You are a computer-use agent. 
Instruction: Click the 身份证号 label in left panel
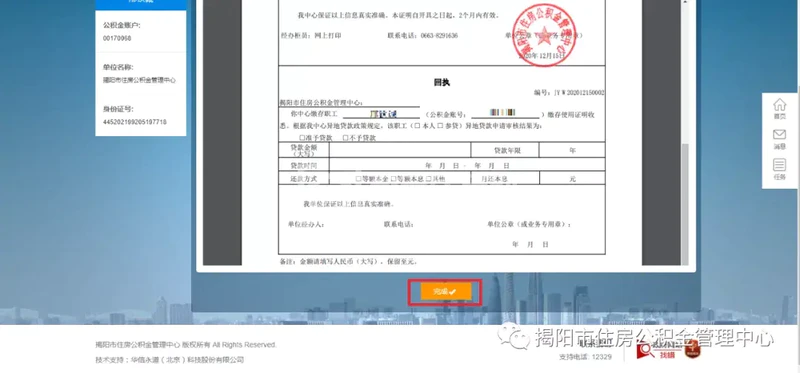[118, 109]
